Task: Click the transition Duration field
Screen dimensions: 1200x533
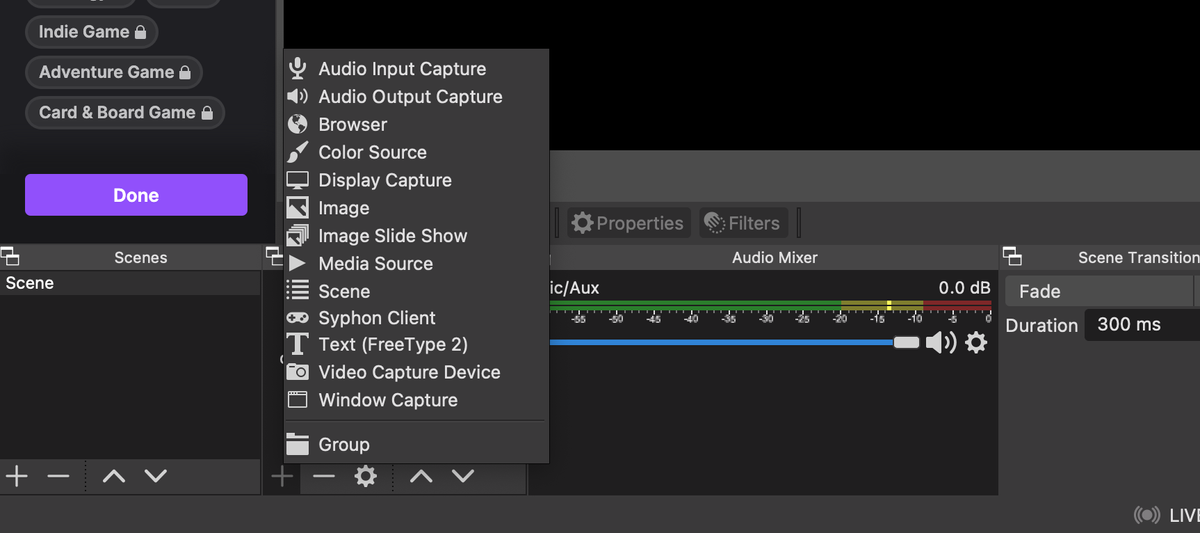Action: [1140, 325]
